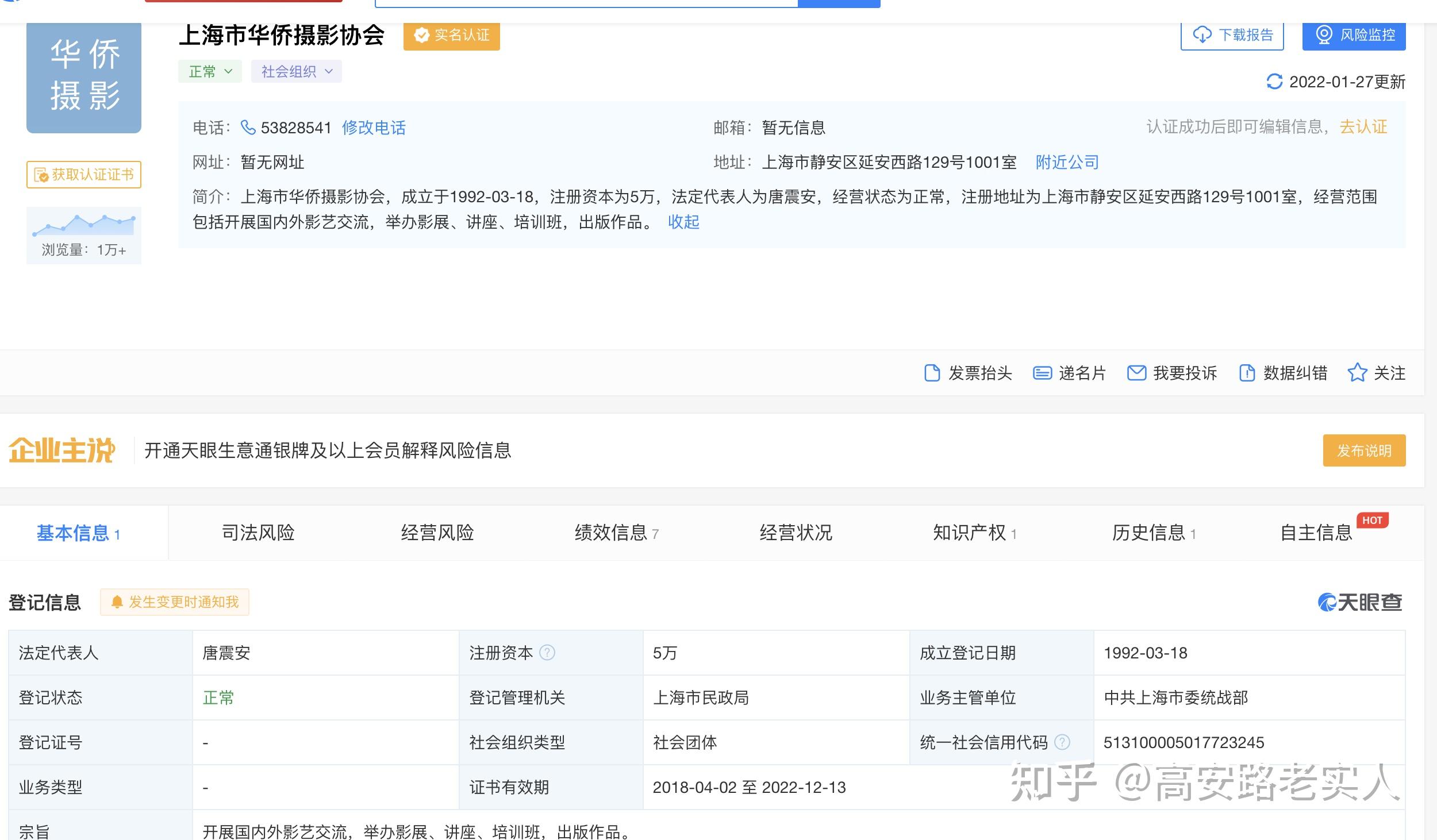
Task: Click 修改电话 link
Action: click(x=374, y=128)
